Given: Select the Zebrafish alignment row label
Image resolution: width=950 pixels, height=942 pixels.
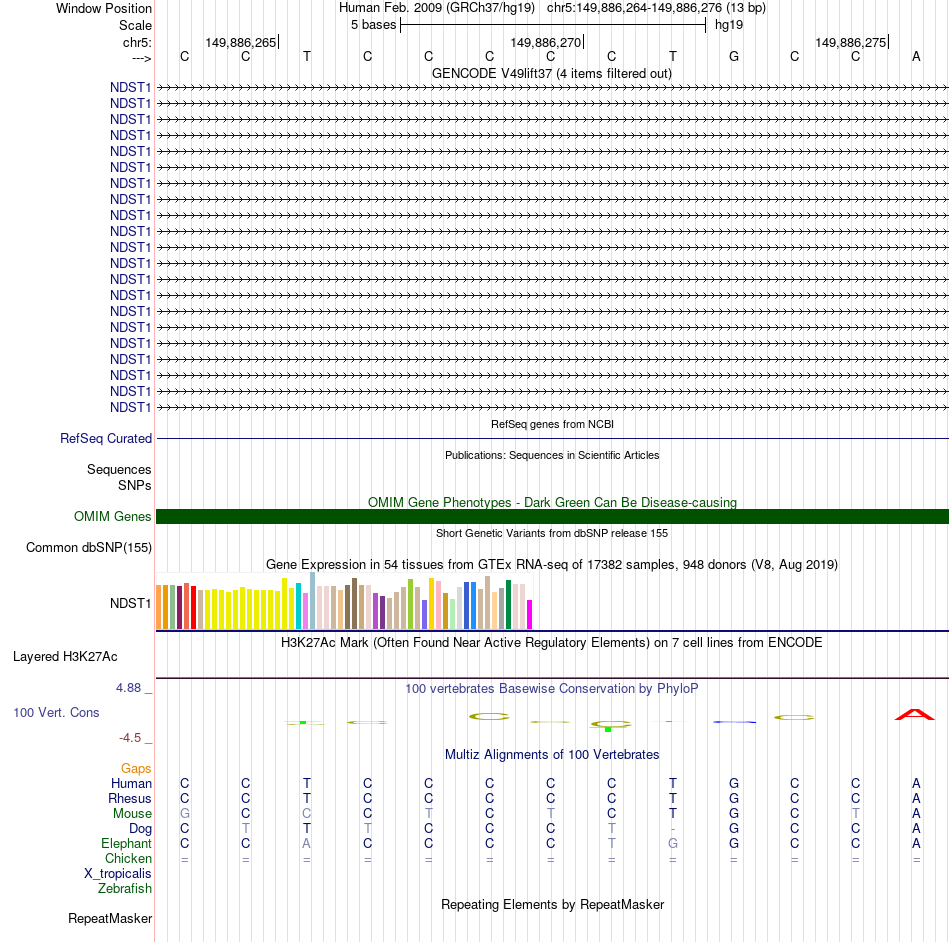Looking at the screenshot, I should [125, 888].
